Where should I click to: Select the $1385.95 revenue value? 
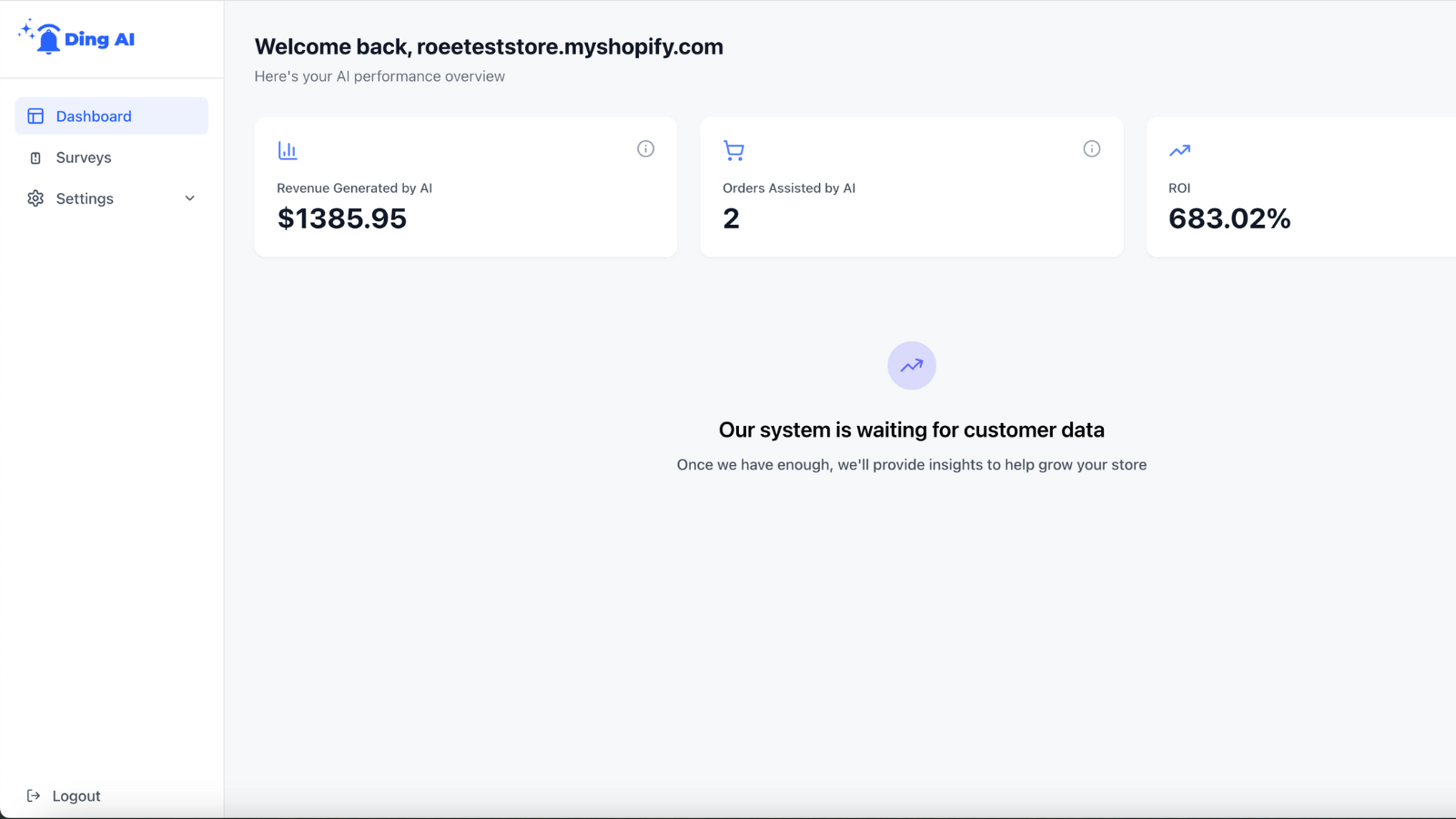342,218
